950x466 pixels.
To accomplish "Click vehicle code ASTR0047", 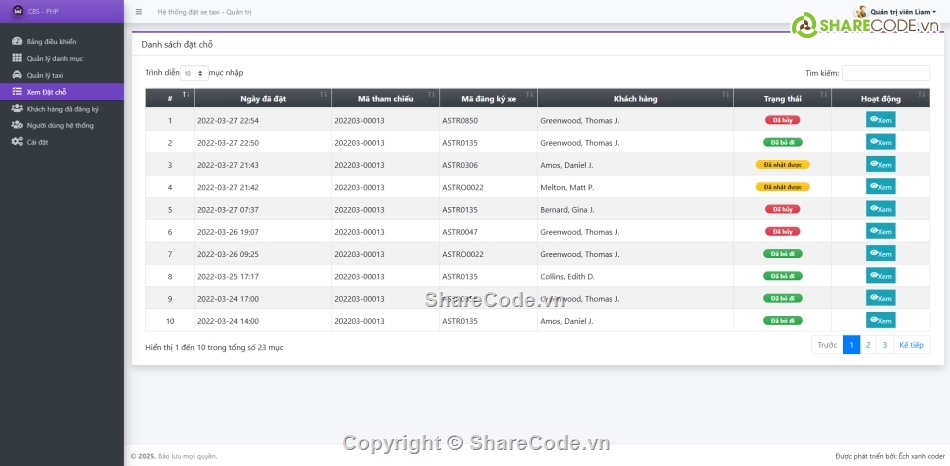I will [x=460, y=232].
